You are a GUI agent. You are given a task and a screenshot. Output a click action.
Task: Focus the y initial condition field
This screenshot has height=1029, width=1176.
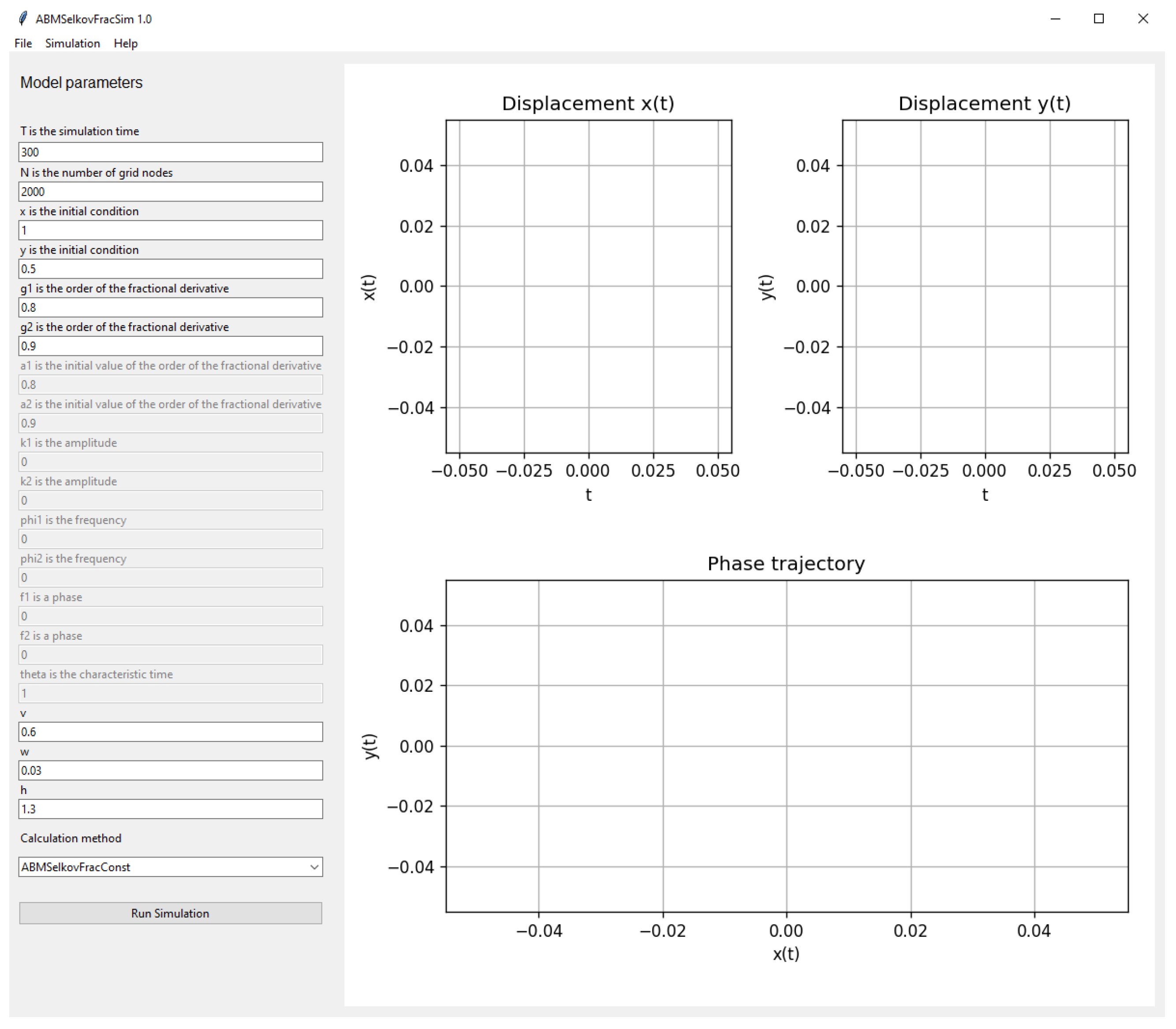point(171,269)
